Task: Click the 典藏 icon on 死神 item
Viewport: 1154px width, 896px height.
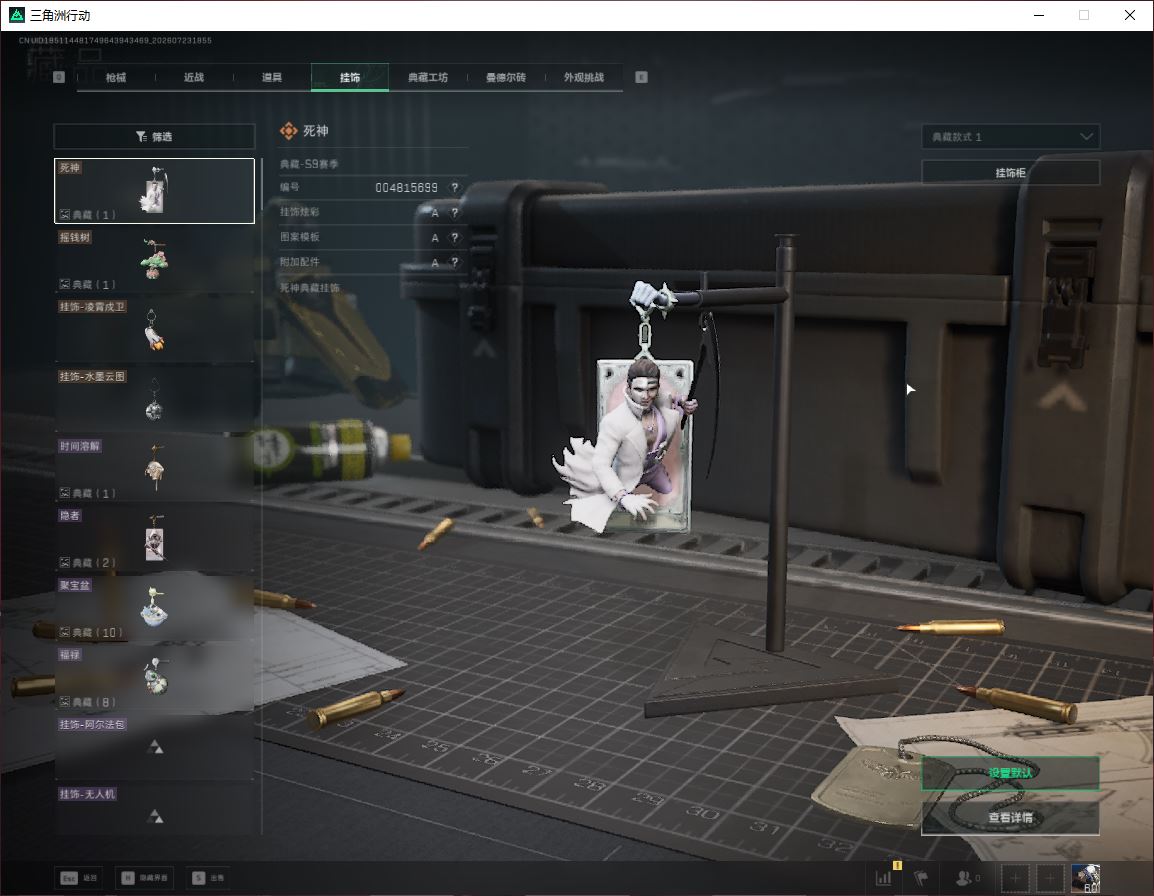Action: tap(65, 215)
